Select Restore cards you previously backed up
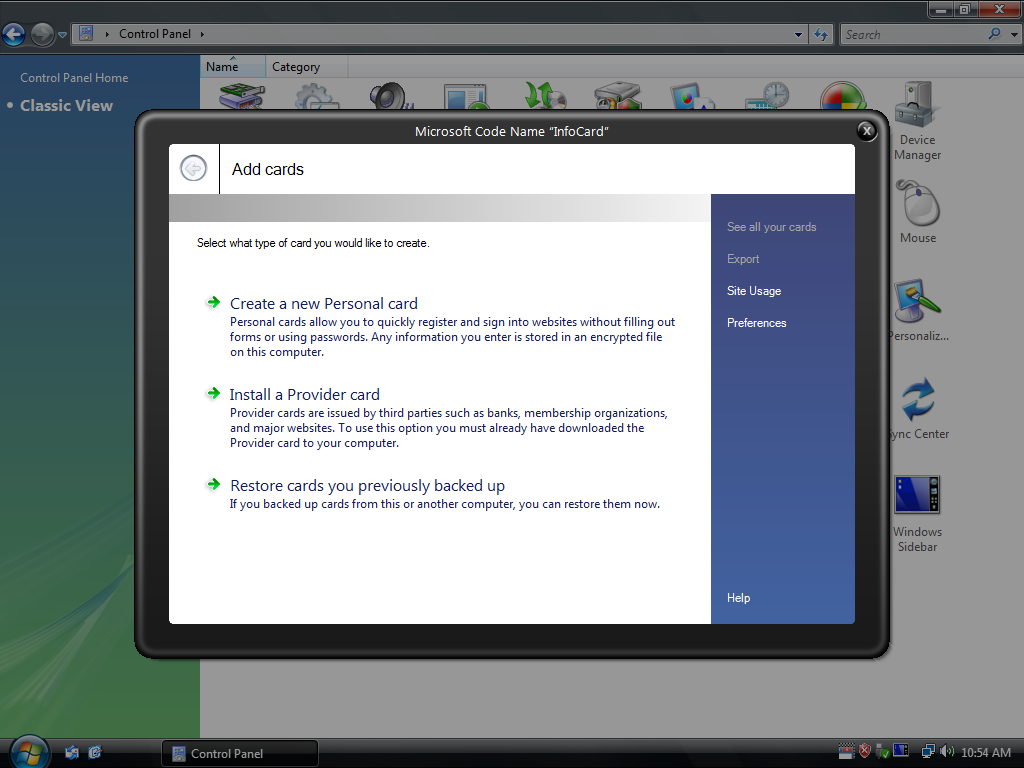 click(367, 486)
